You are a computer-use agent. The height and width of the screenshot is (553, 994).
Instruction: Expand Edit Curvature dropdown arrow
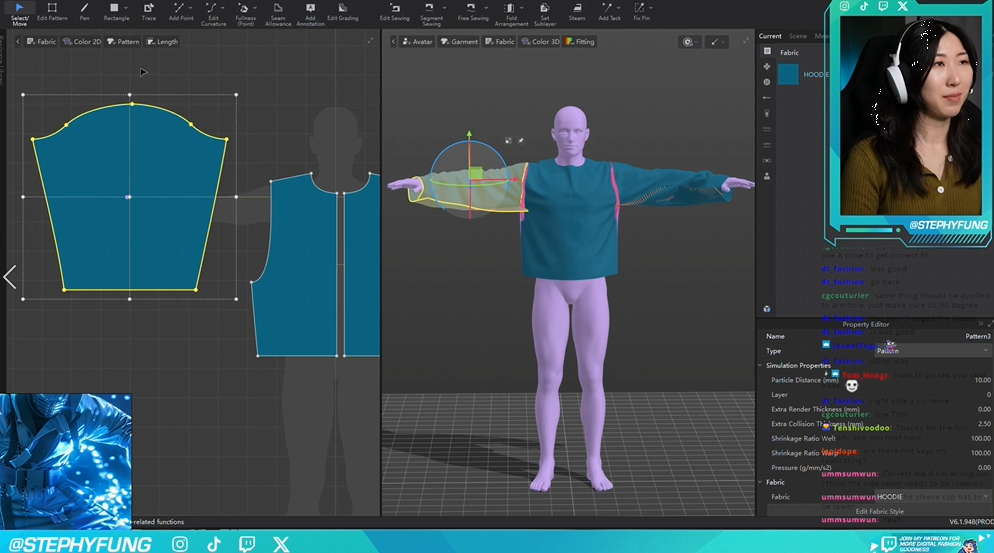(222, 8)
